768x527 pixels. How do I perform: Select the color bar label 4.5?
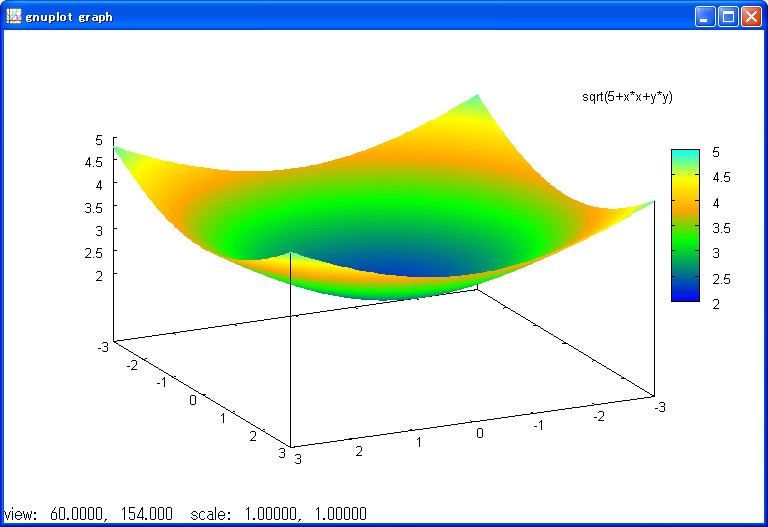pyautogui.click(x=721, y=177)
